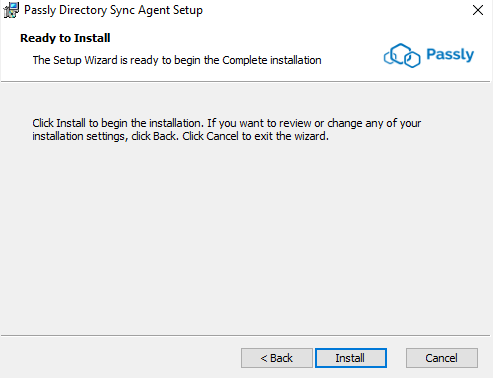Click the 'Ready to Install' bold heading
This screenshot has width=493, height=378.
tap(65, 38)
